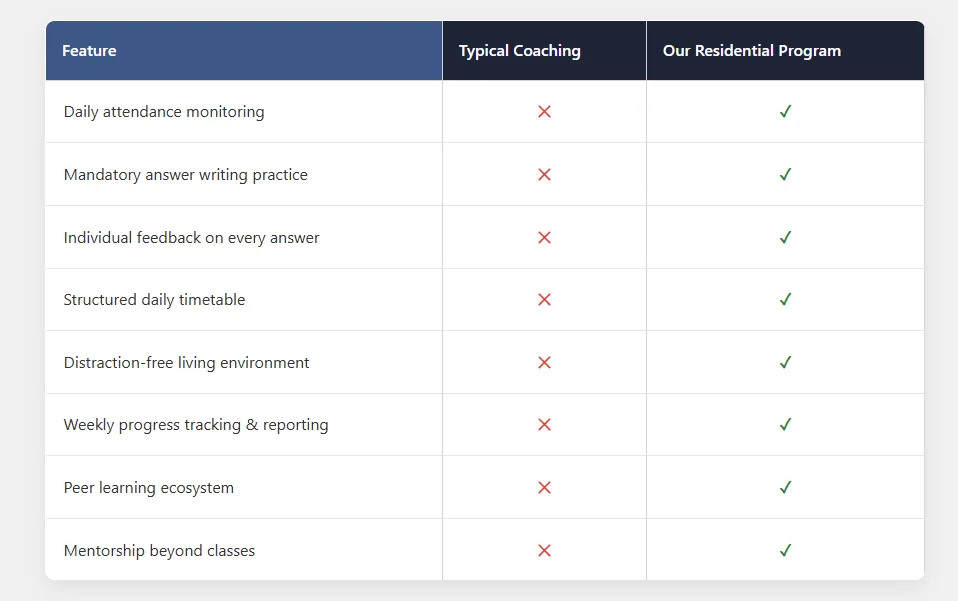
Task: Click red cross for Mentorship beyond classes
Action: 544,550
